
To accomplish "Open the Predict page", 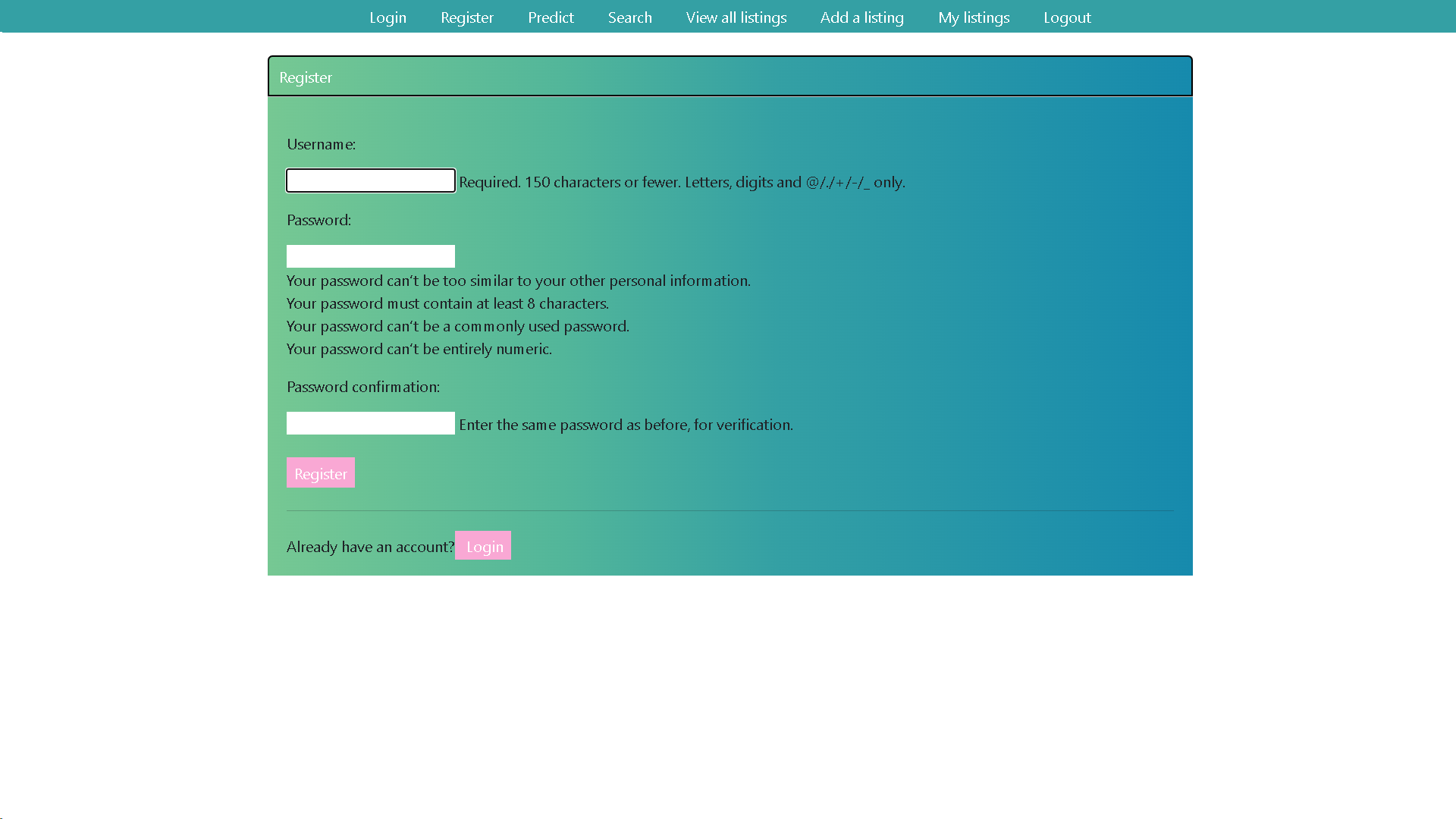I will [551, 17].
